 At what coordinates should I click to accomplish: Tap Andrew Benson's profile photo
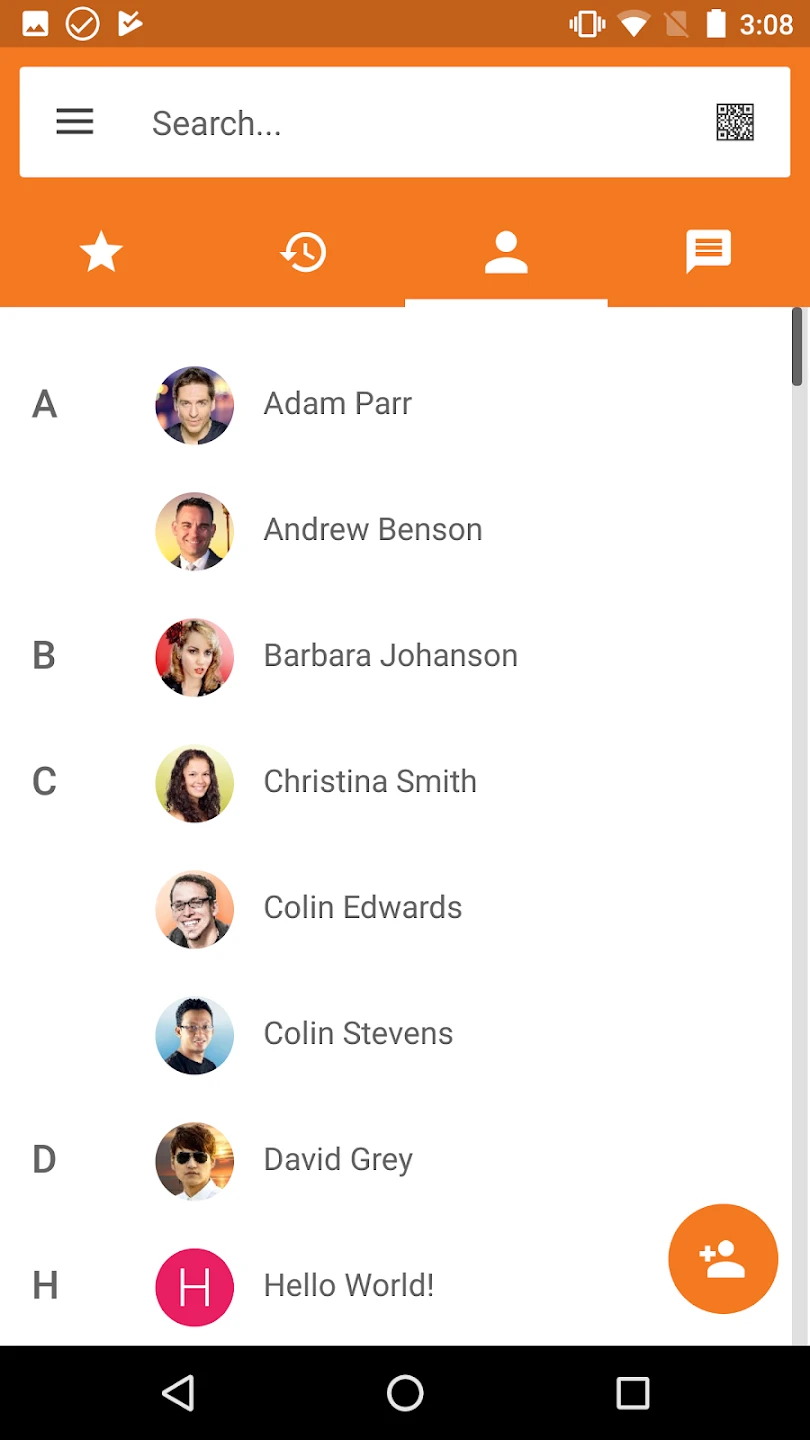[195, 530]
